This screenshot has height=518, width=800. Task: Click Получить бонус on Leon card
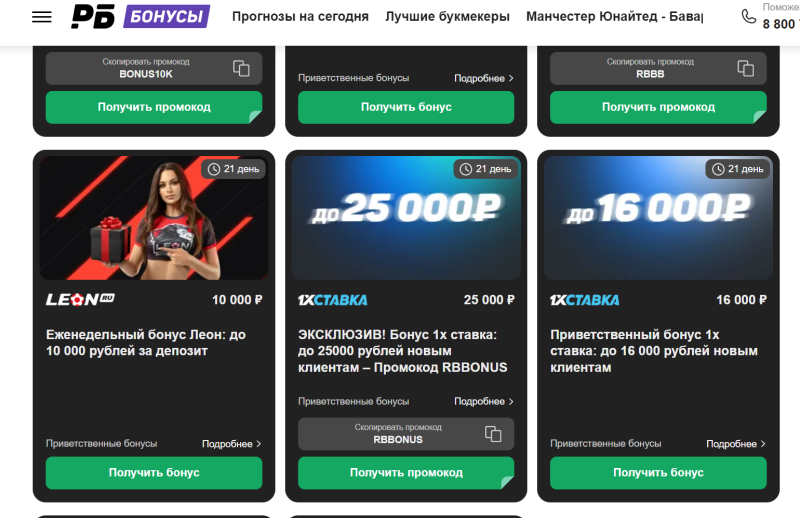(154, 473)
